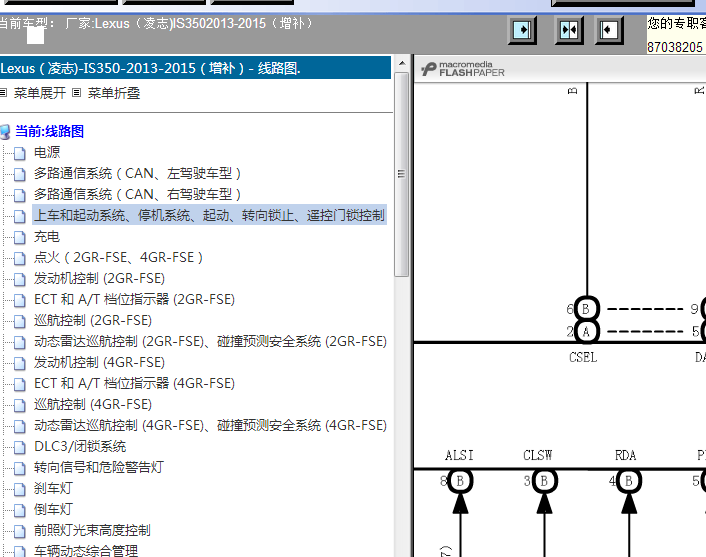
Task: Open 发动机控制 (2GR-FSE) diagram
Action: (100, 278)
